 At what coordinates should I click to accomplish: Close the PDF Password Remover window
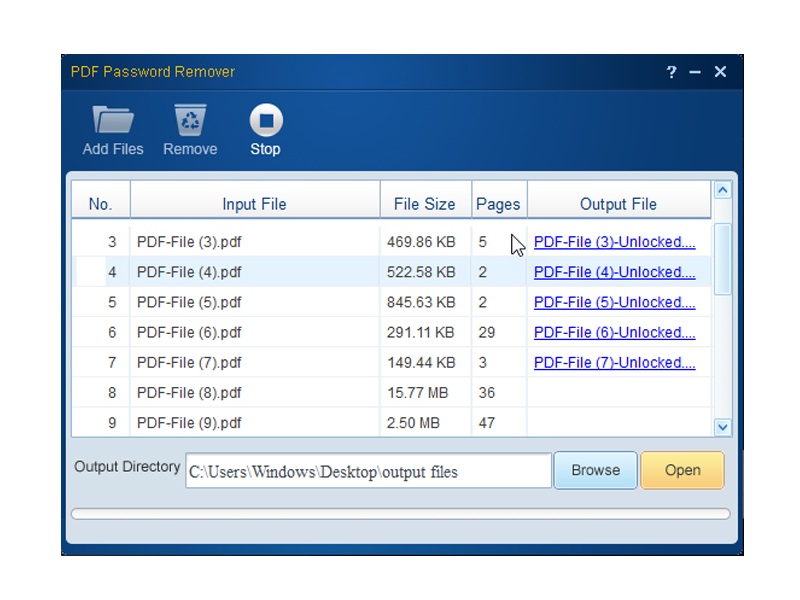(x=720, y=71)
